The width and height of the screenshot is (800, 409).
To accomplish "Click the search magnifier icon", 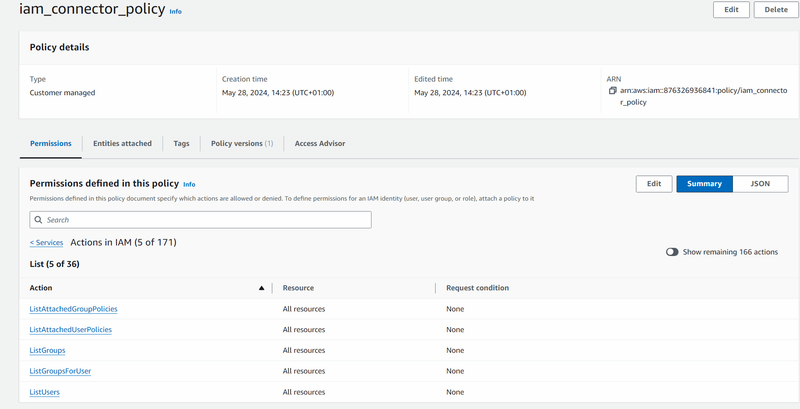I will pyautogui.click(x=39, y=219).
